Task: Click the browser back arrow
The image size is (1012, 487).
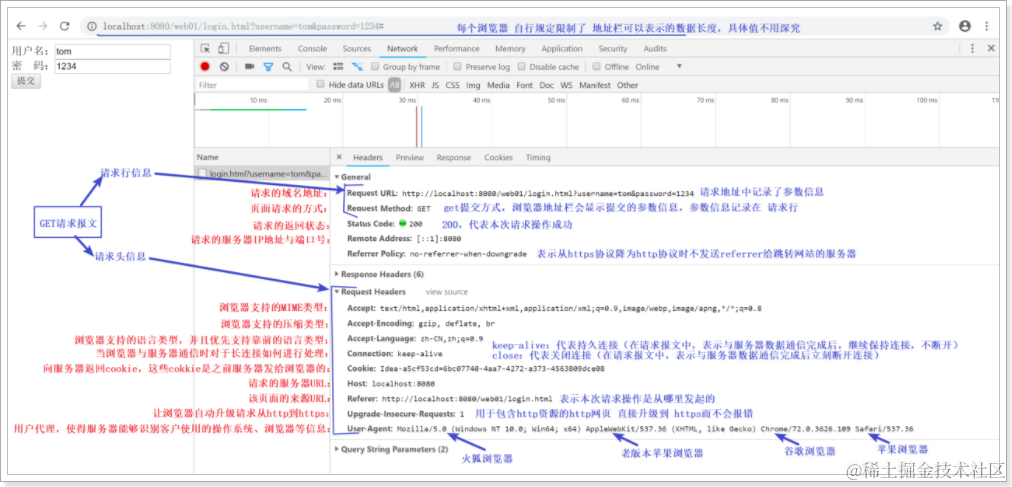Action: [x=21, y=26]
